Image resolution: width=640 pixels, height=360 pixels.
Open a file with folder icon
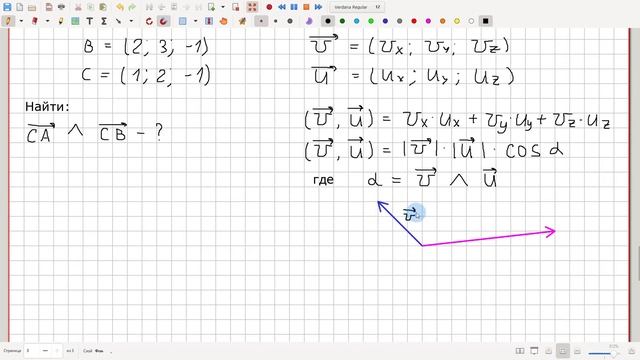[32, 7]
